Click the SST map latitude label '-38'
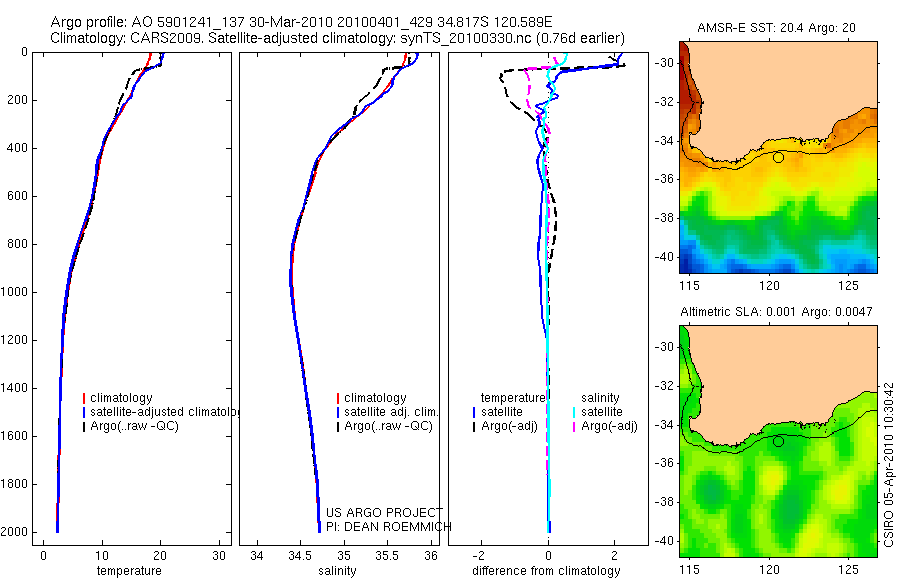 [664, 218]
